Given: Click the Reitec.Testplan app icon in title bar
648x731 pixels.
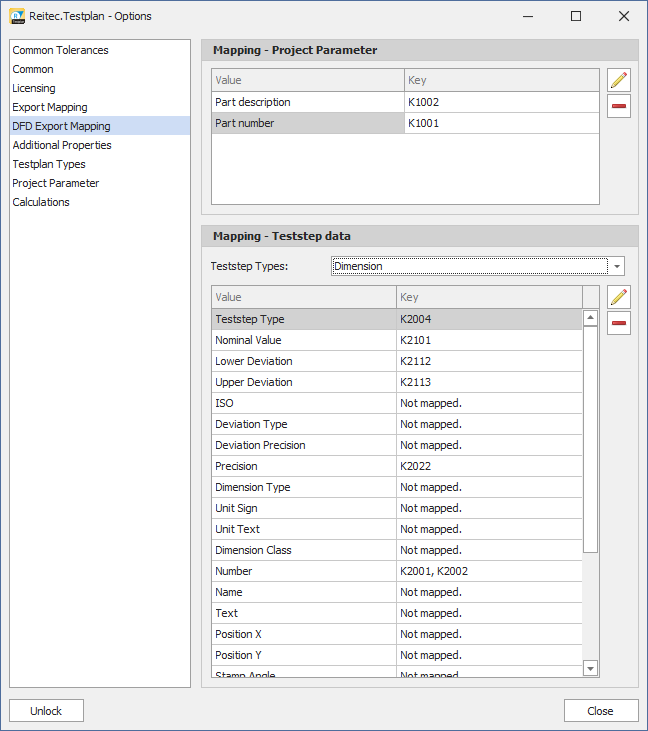Looking at the screenshot, I should (16, 16).
